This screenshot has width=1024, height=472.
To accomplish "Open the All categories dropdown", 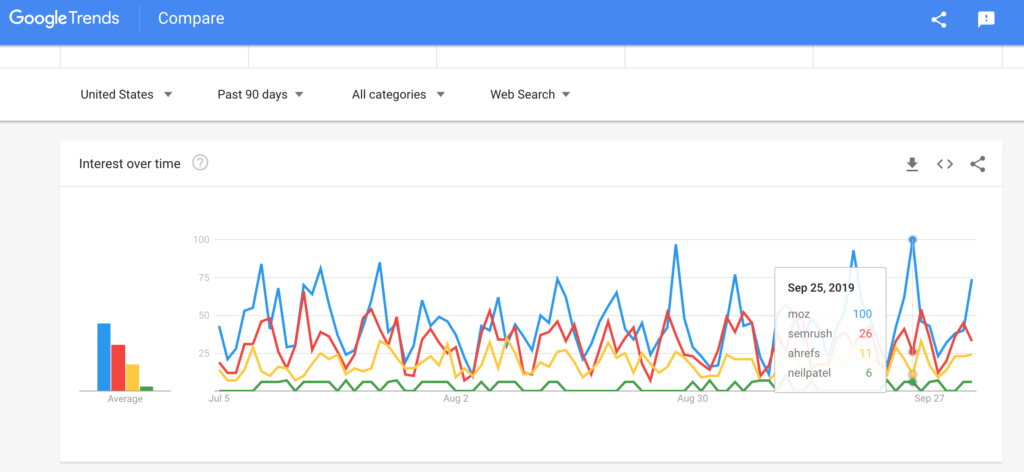I will pyautogui.click(x=398, y=95).
